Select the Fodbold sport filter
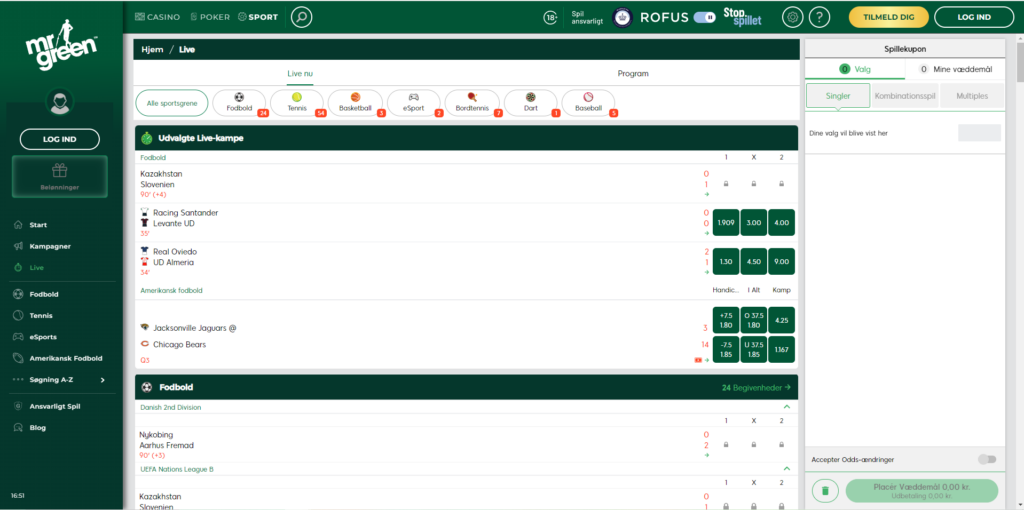 pos(240,103)
